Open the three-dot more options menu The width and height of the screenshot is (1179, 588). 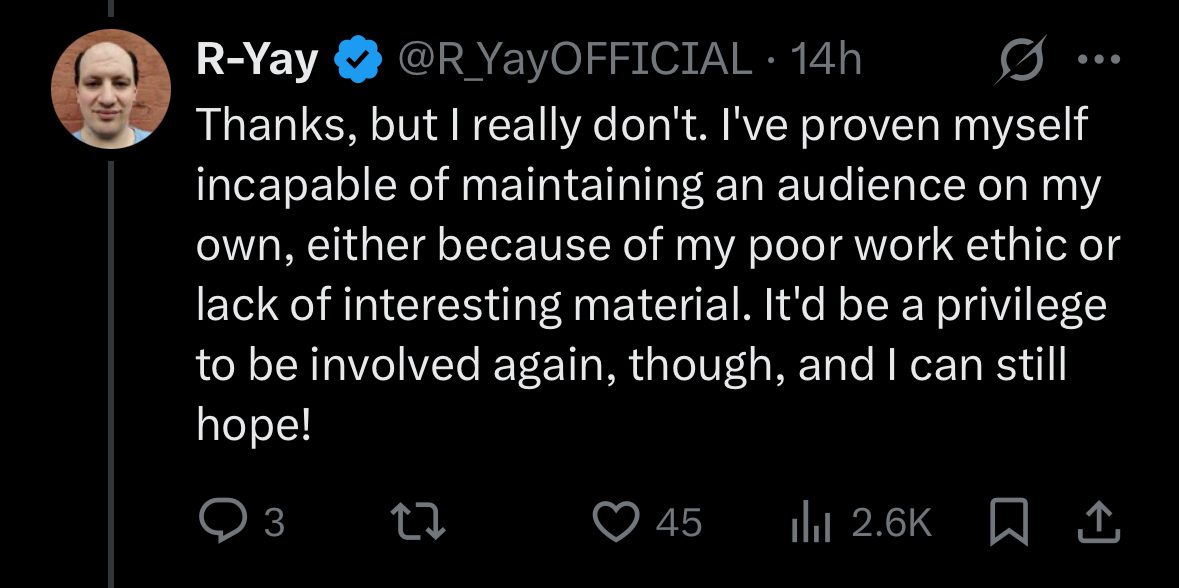1099,60
